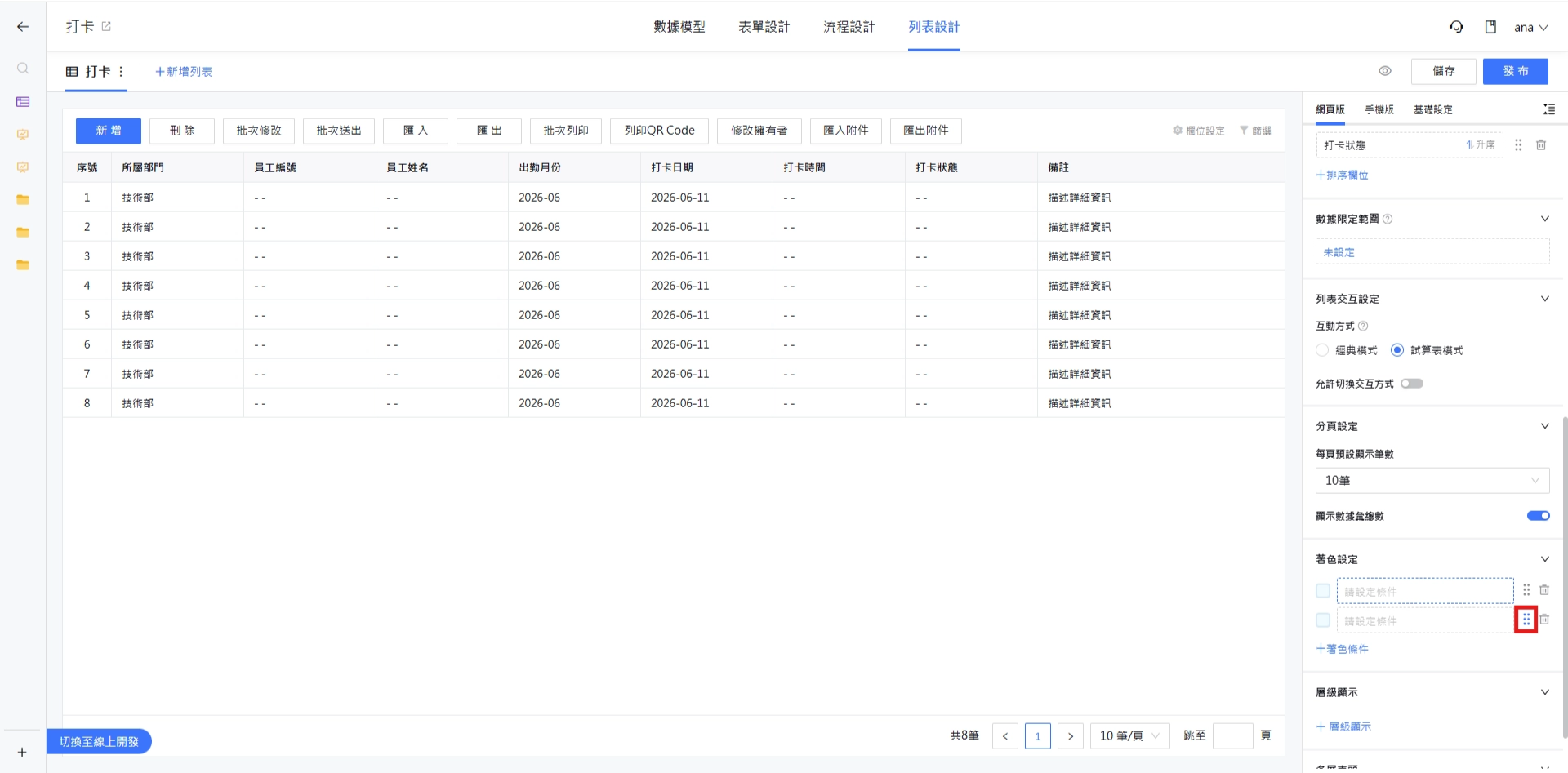Grab the drag handle for 打卡狀態 sort field

coord(1518,145)
